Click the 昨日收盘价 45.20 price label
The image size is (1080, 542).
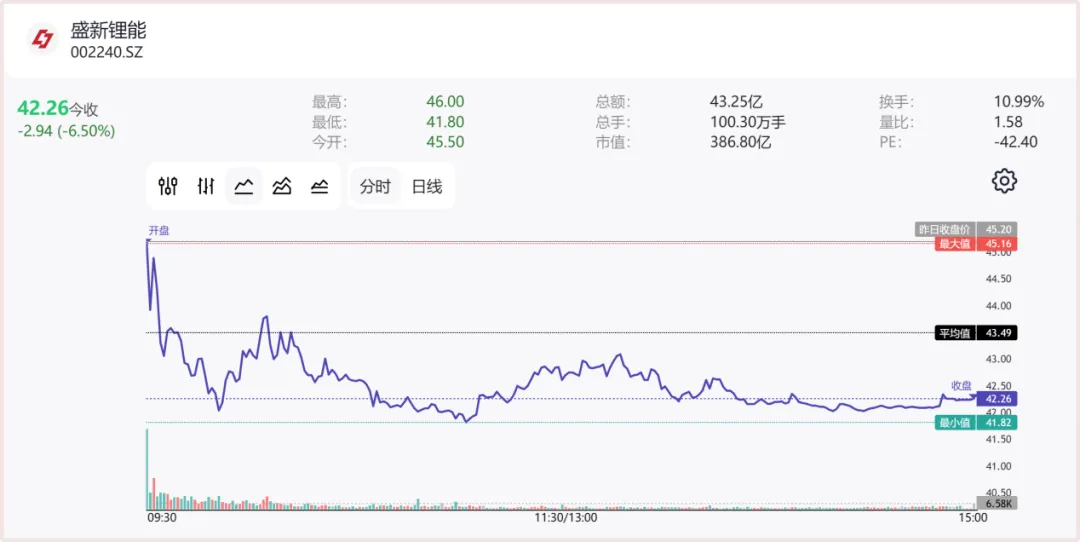(x=966, y=229)
